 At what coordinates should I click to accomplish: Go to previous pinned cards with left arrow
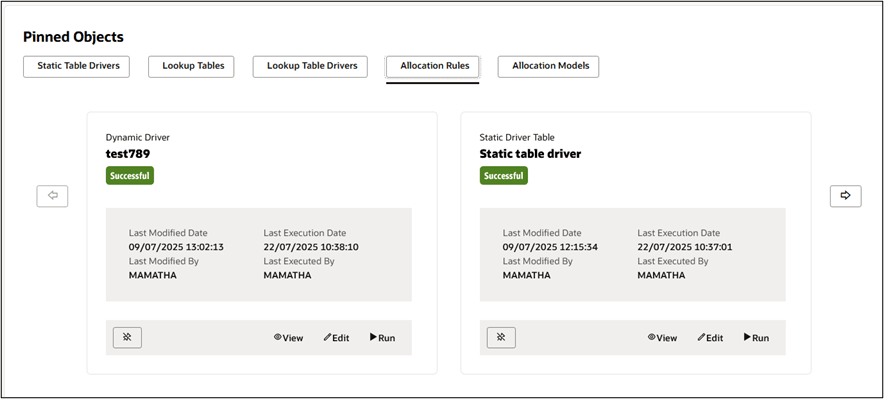click(52, 196)
